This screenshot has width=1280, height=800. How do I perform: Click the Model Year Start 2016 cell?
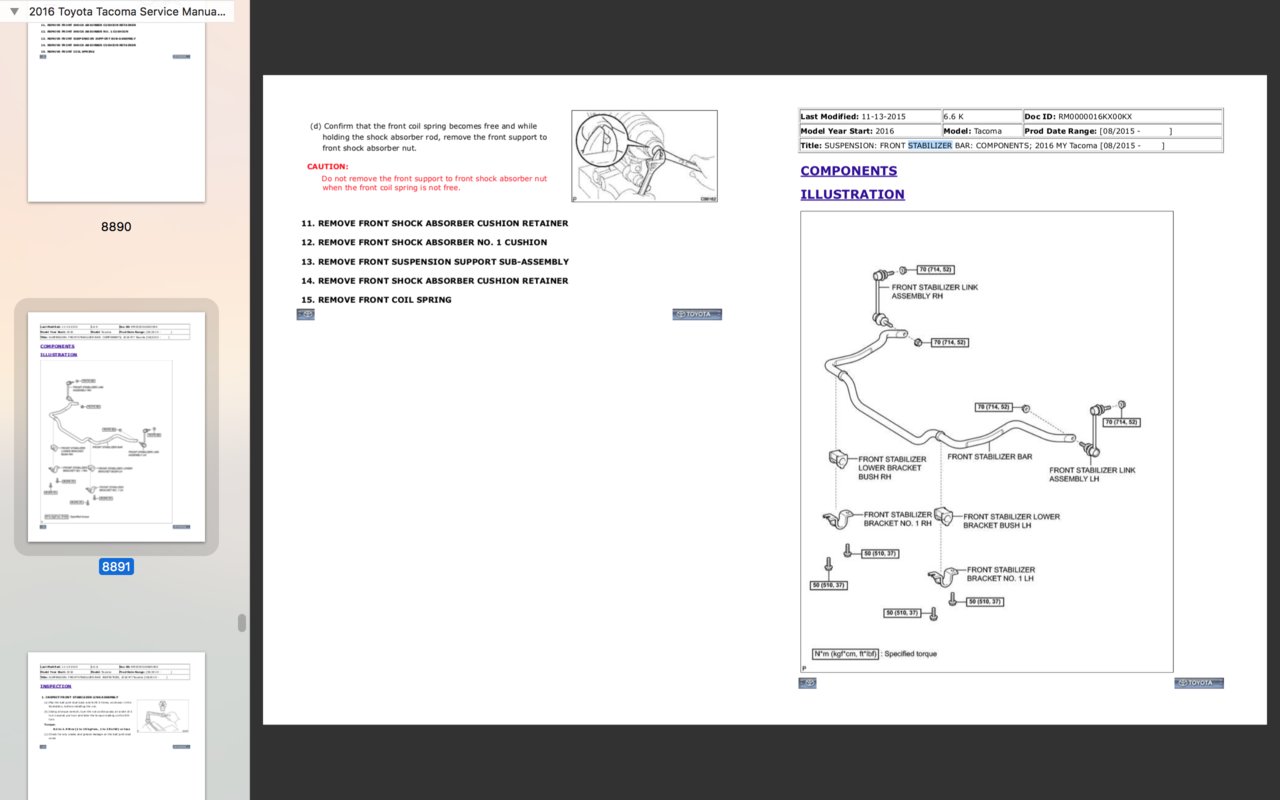[x=870, y=131]
